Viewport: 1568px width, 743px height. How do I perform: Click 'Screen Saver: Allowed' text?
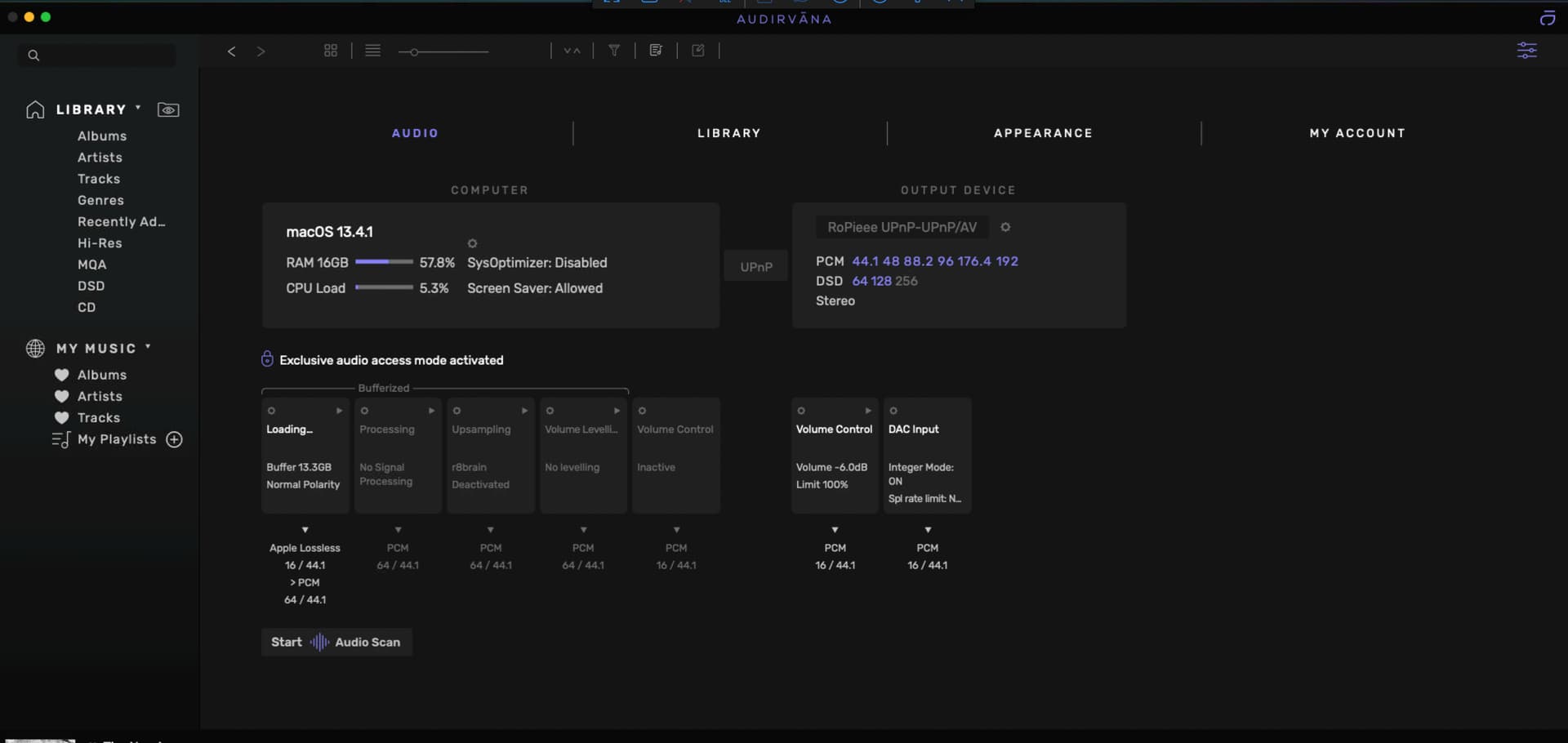[535, 288]
